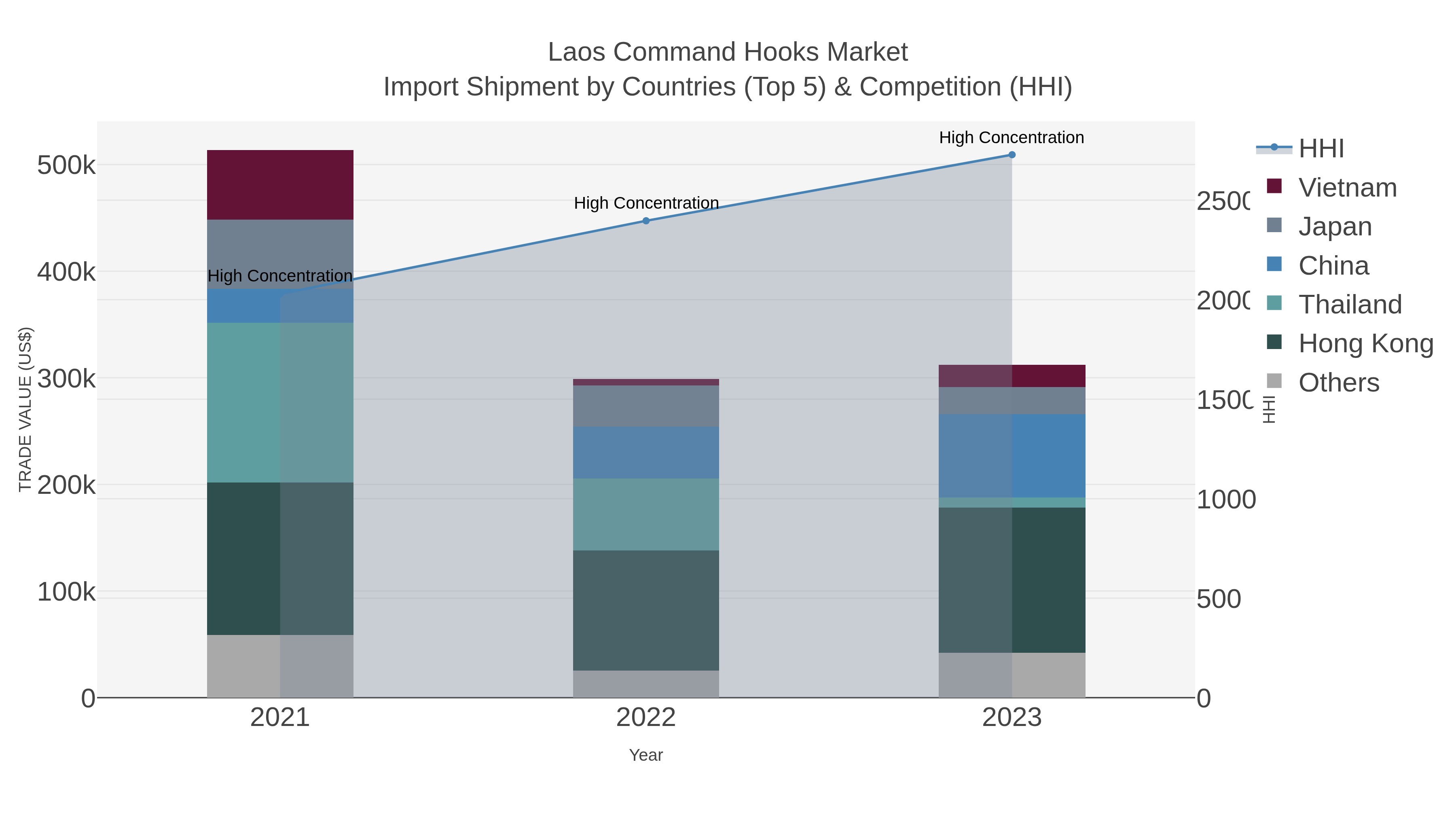The image size is (1456, 819).
Task: Click the Japan segment of the 2022 bar
Action: (x=646, y=406)
